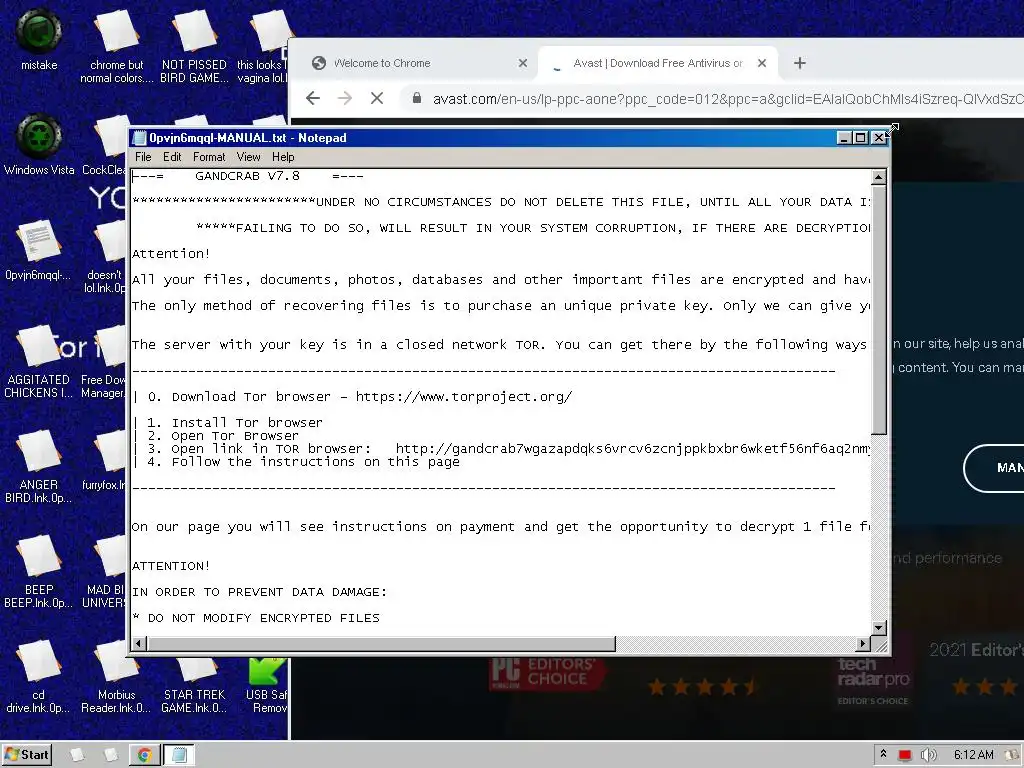Open the 'mistake' desktop icon

click(39, 39)
